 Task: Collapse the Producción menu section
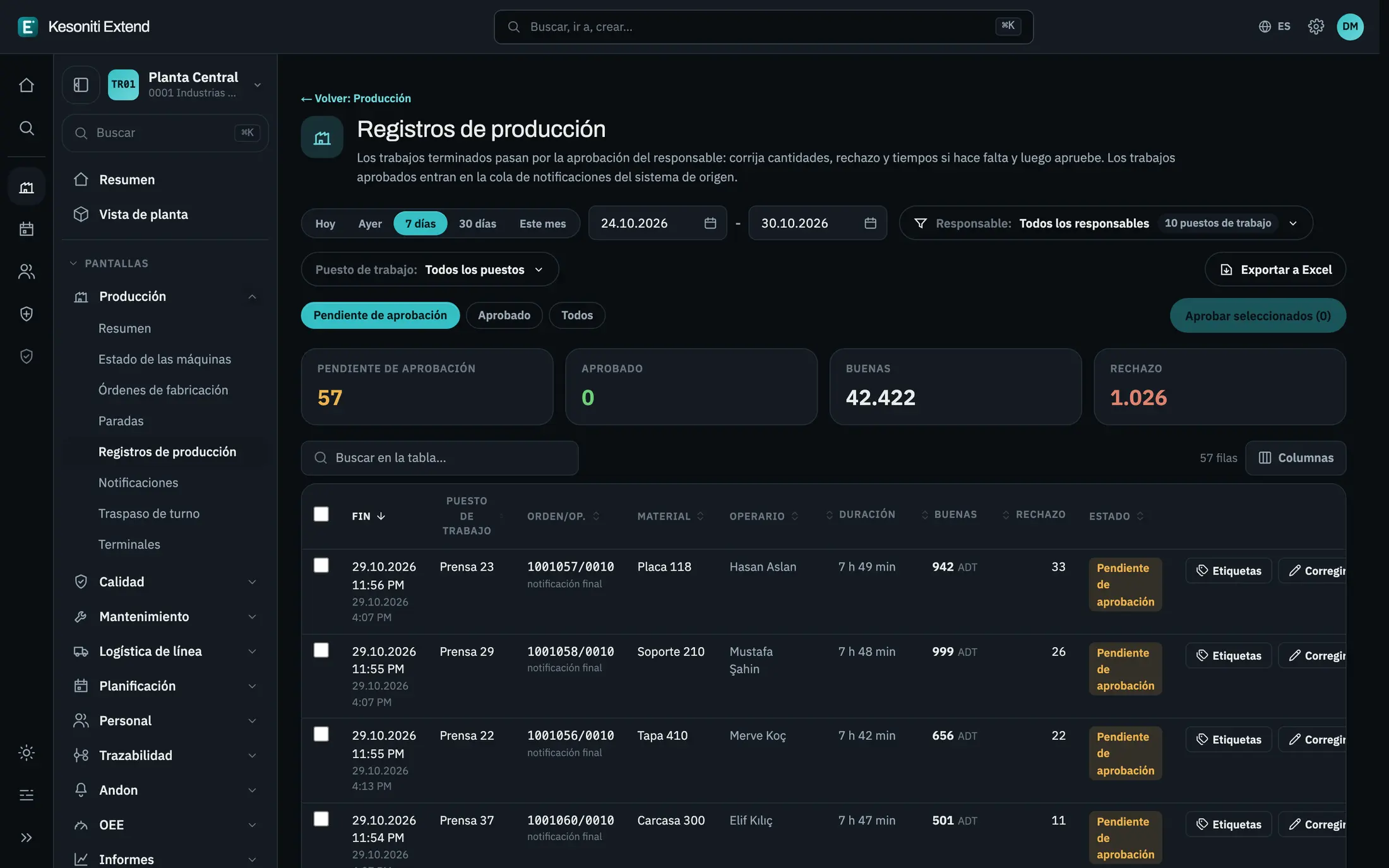point(165,296)
